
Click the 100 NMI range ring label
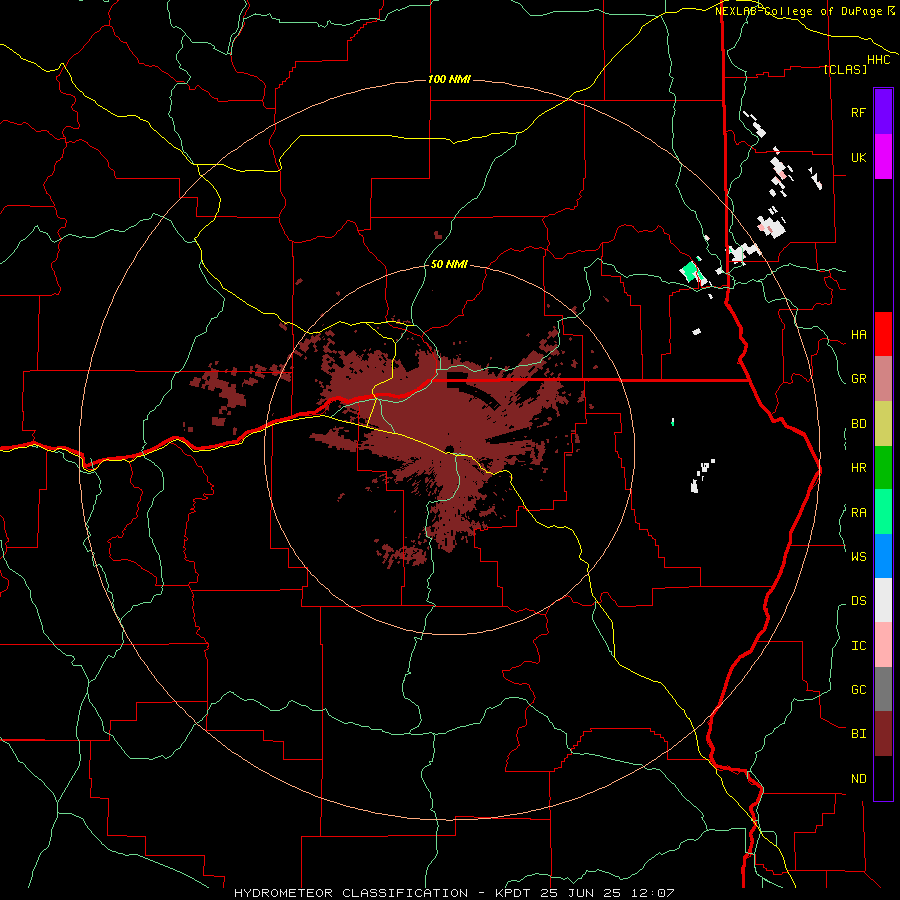(449, 79)
